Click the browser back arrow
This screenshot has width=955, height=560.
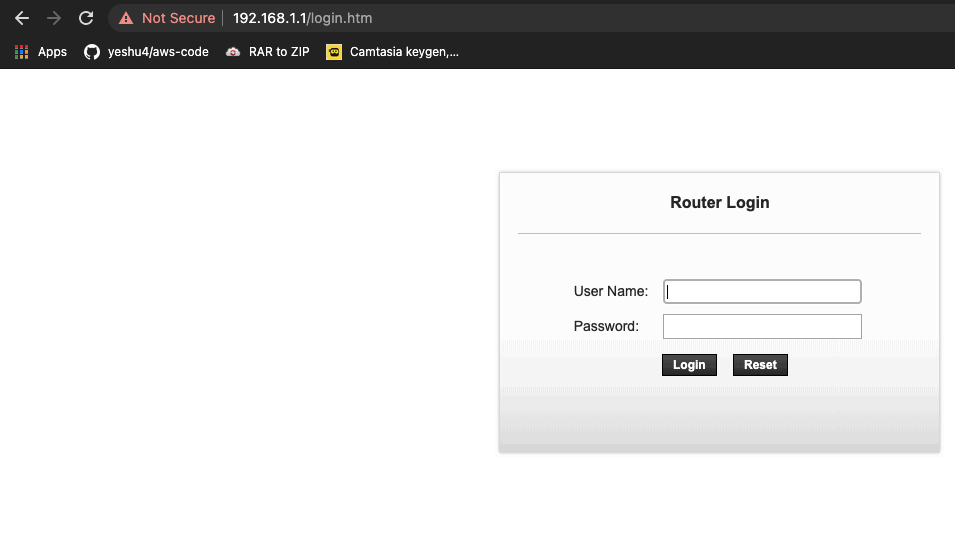(21, 18)
